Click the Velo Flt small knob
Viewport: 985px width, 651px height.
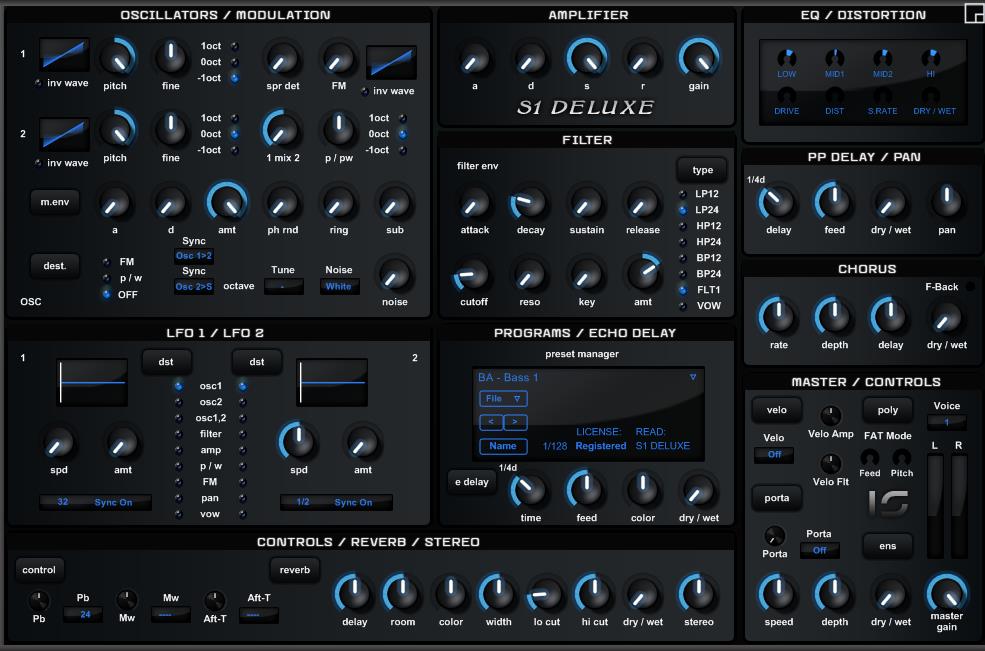click(x=830, y=464)
